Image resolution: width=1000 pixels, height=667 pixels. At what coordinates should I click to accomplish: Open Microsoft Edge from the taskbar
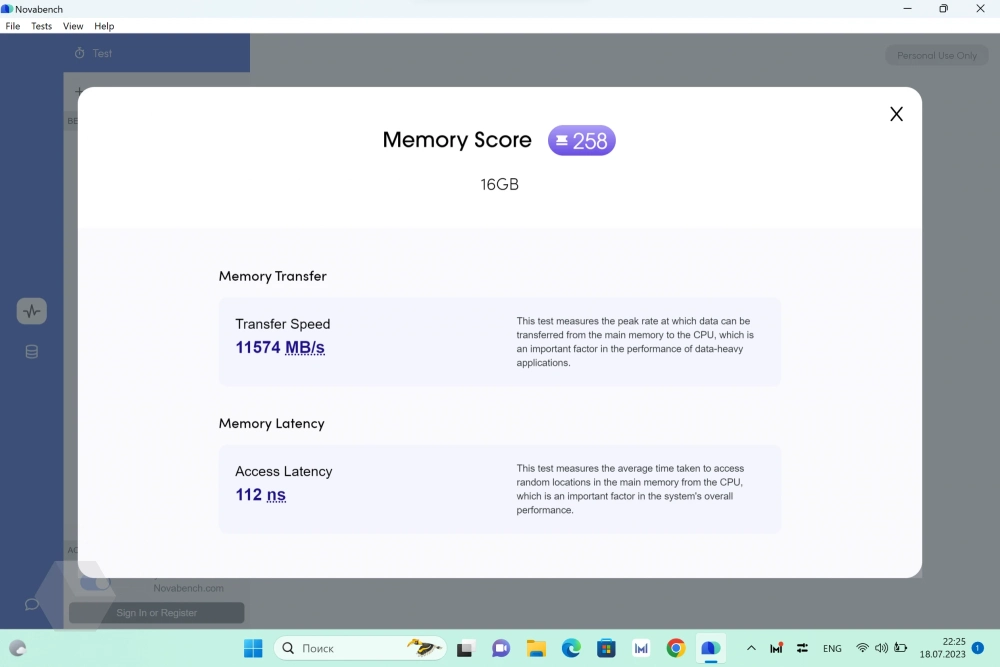pos(571,648)
